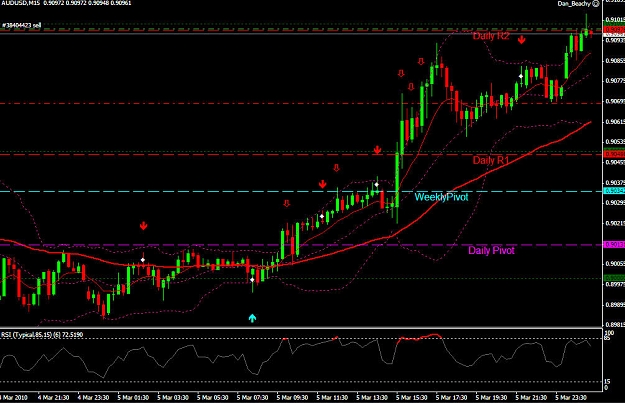Click the RSI (Typical,85,15) indicator label
Image resolution: width=625 pixels, height=404 pixels.
(42, 335)
